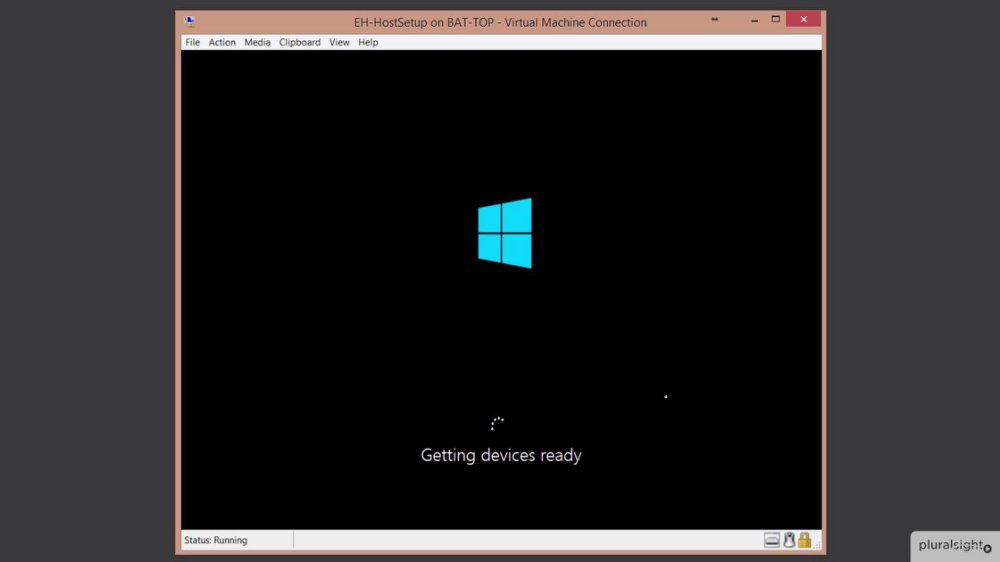This screenshot has width=1000, height=562.
Task: Open the View menu
Action: click(x=339, y=42)
